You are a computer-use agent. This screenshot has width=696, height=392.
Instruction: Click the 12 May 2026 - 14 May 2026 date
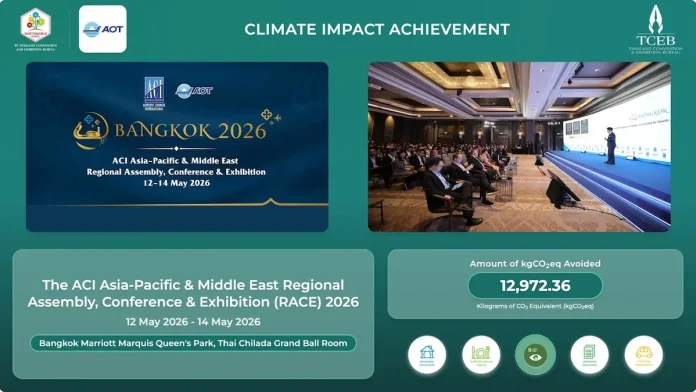193,322
